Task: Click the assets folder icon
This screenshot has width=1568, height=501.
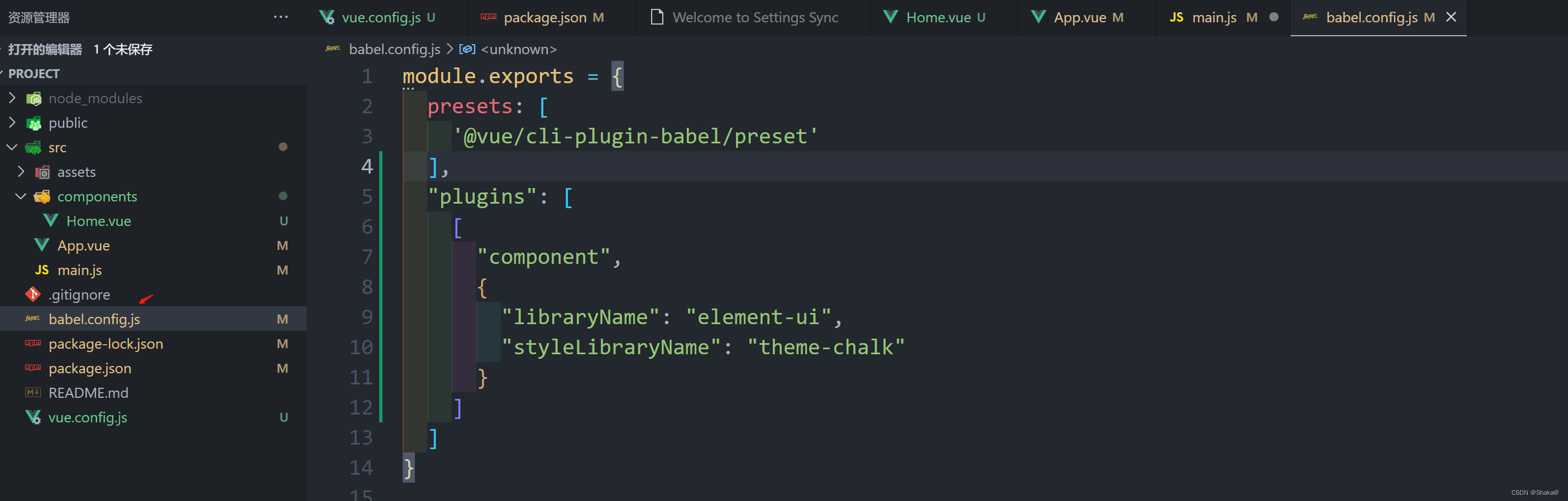Action: coord(42,172)
